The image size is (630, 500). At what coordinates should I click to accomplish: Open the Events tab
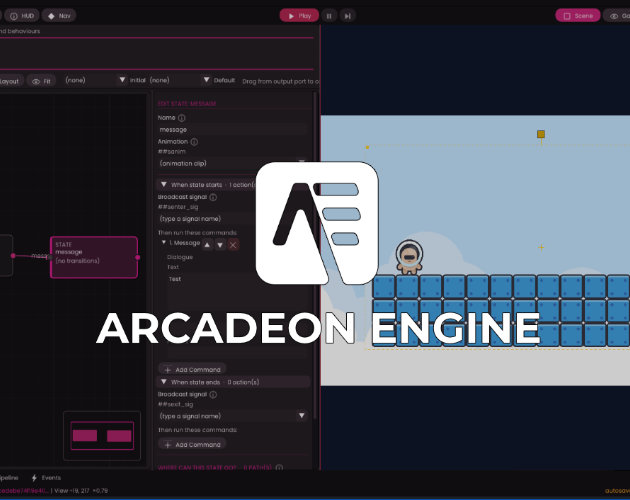[x=47, y=477]
